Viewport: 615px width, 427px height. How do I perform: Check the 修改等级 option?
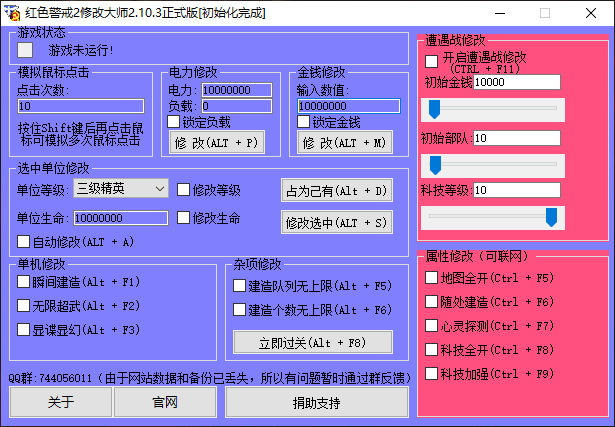pos(183,190)
